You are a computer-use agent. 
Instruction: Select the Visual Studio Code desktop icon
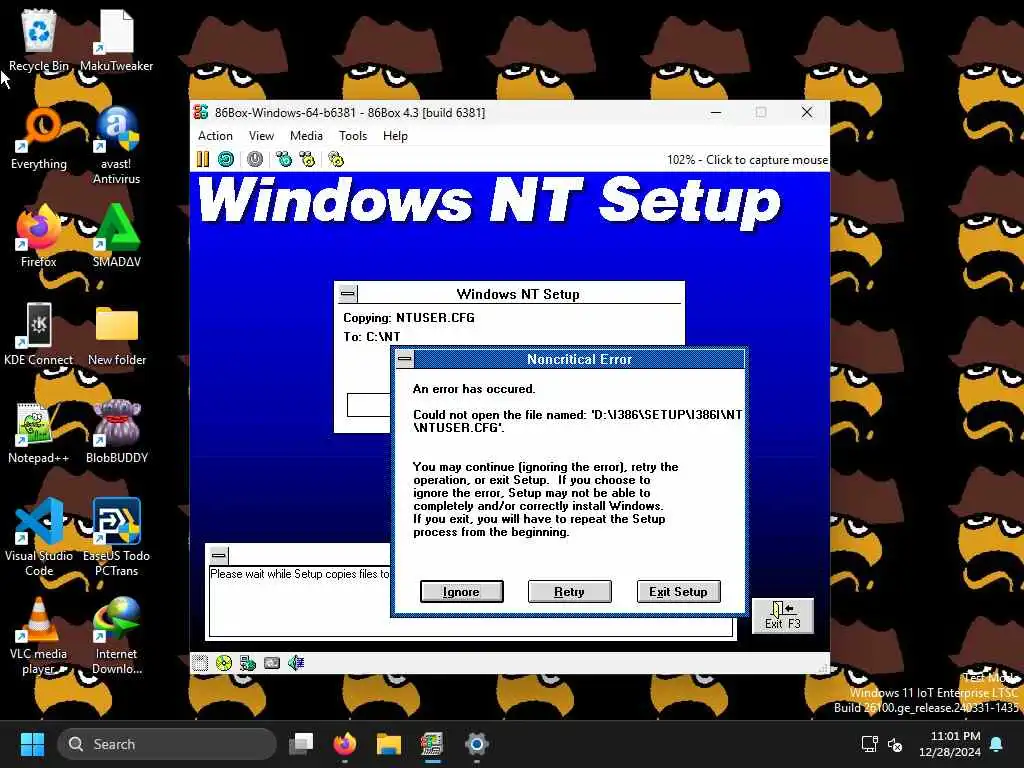point(39,537)
